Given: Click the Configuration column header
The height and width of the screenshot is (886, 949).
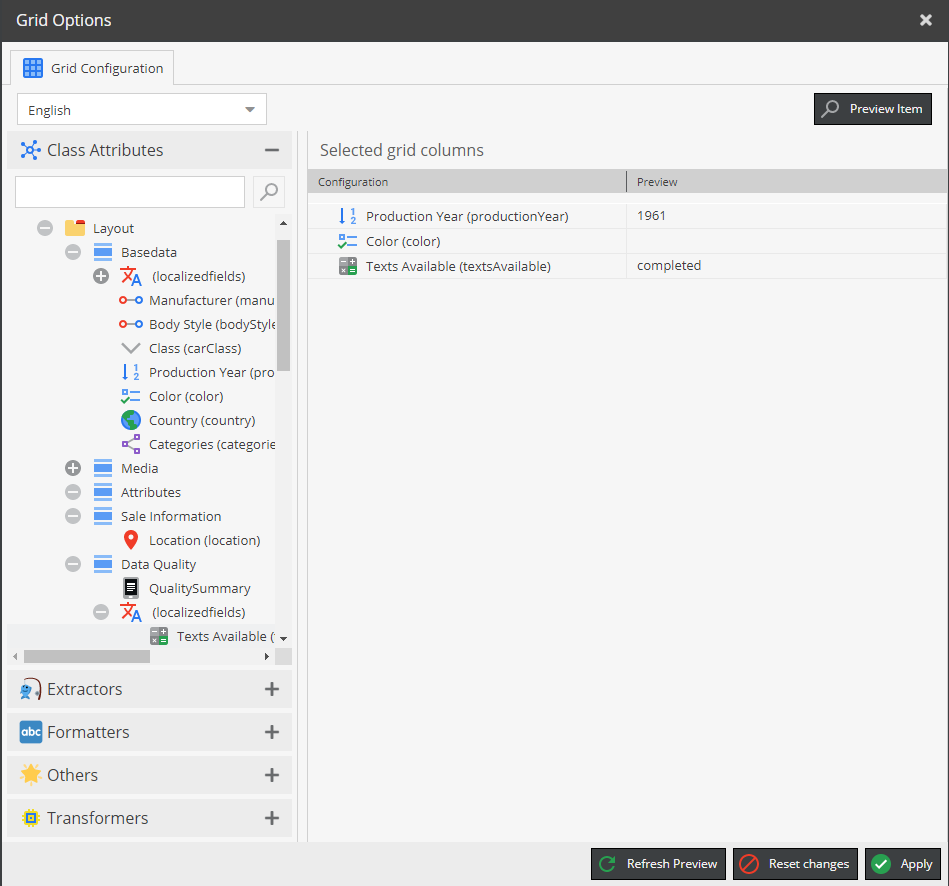Looking at the screenshot, I should click(x=467, y=182).
